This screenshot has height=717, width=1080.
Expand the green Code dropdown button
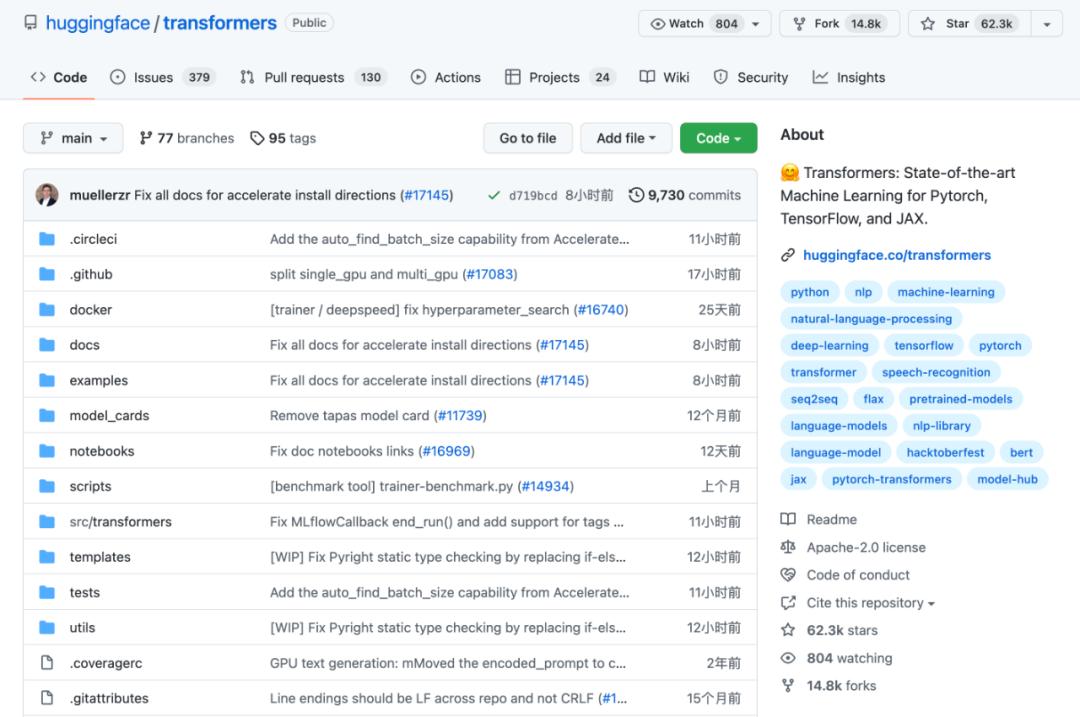pos(718,138)
